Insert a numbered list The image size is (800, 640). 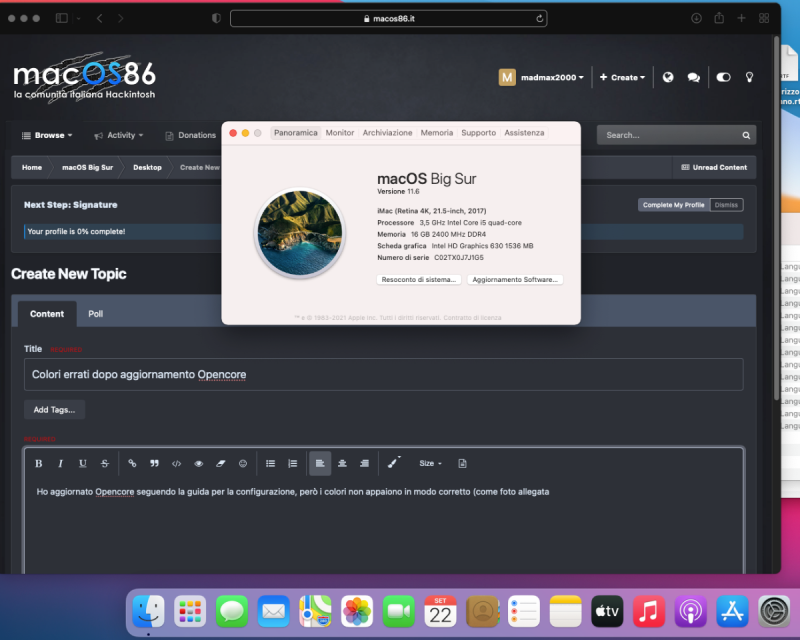point(292,463)
